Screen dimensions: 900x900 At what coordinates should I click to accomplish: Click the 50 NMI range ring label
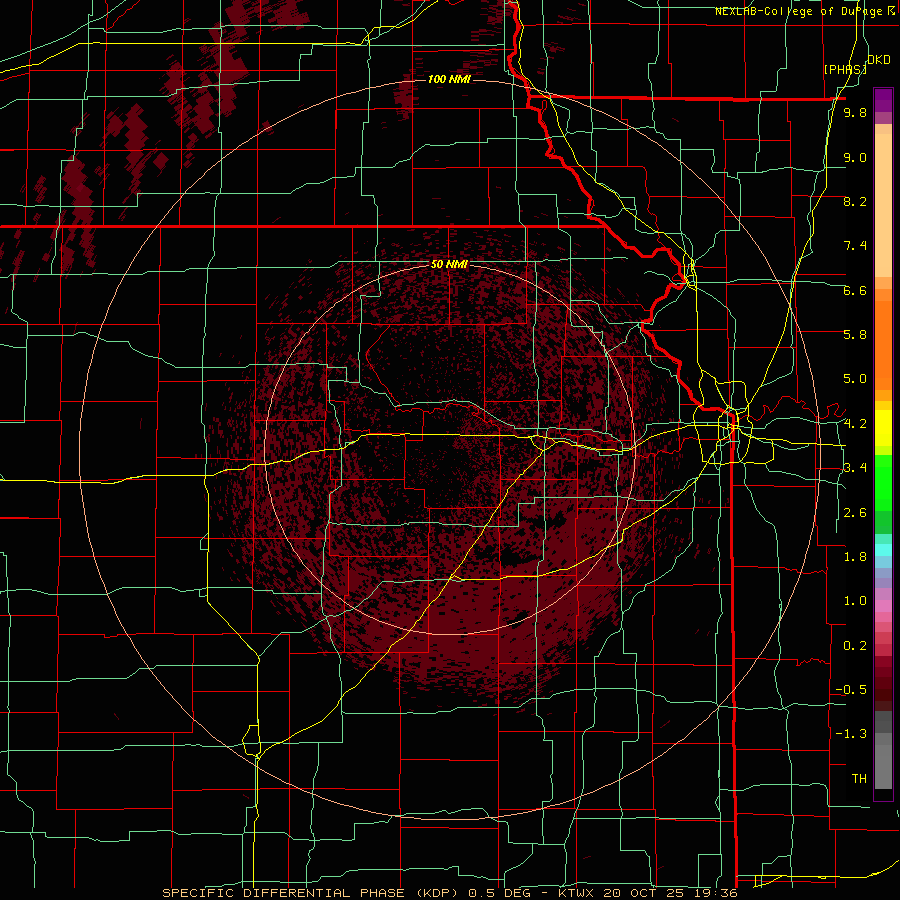click(449, 265)
